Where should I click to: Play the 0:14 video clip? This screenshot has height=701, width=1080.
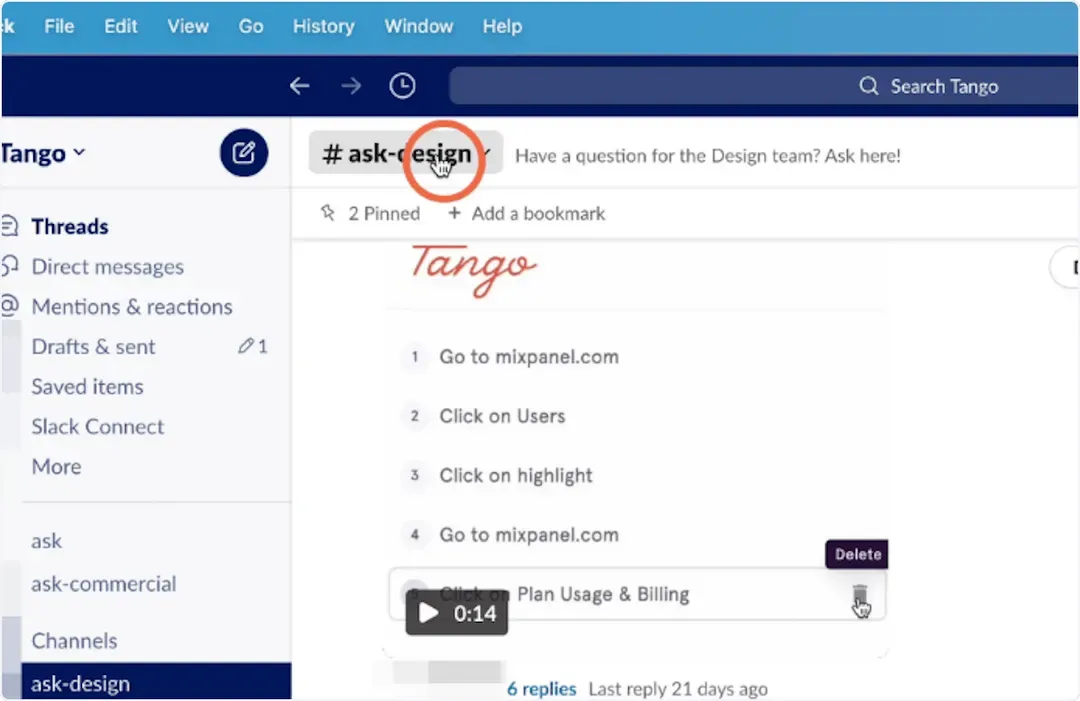coord(457,612)
